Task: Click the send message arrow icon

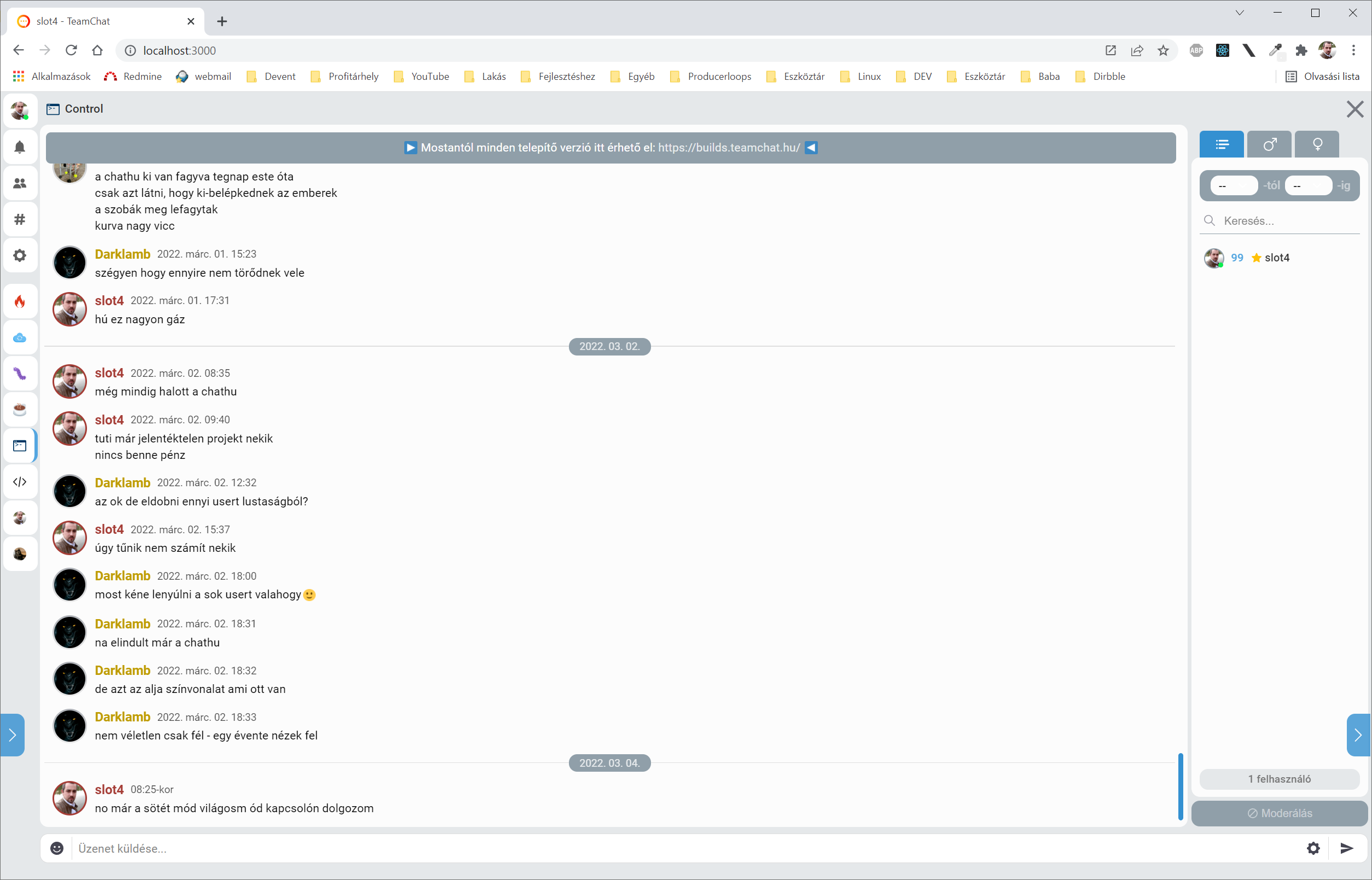Action: [x=1346, y=848]
